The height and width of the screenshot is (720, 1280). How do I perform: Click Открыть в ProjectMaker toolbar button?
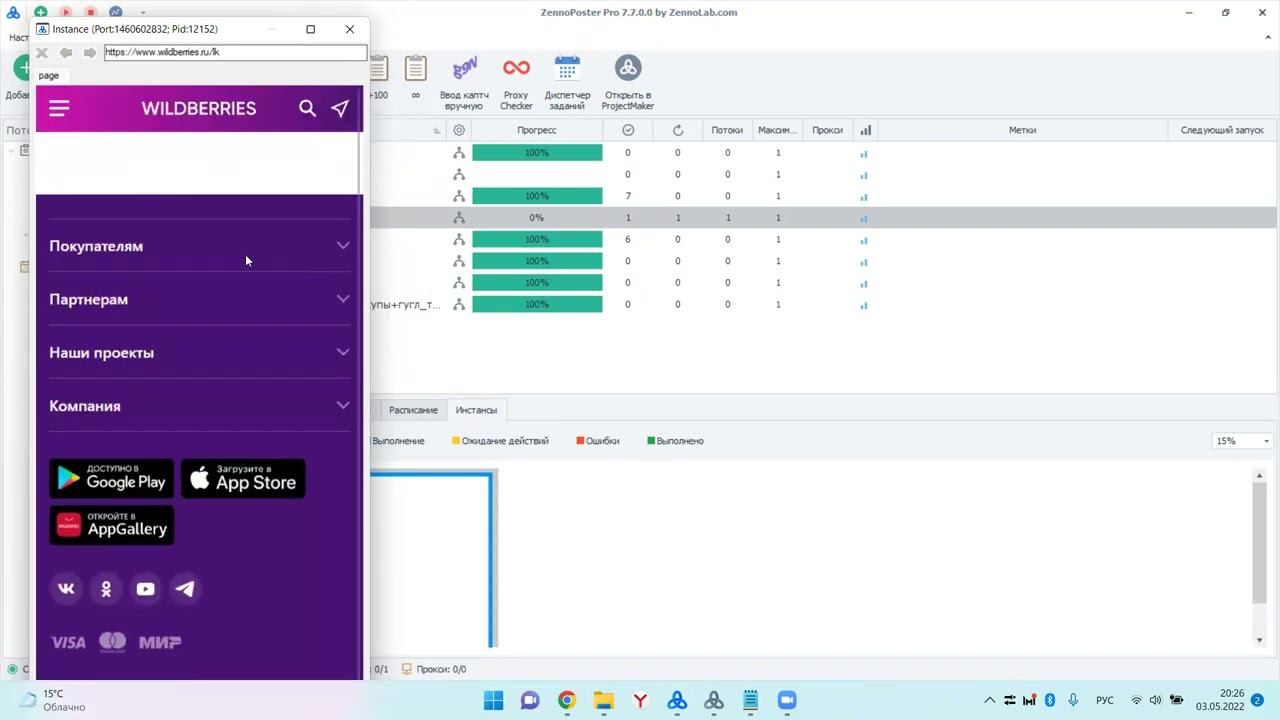click(628, 83)
